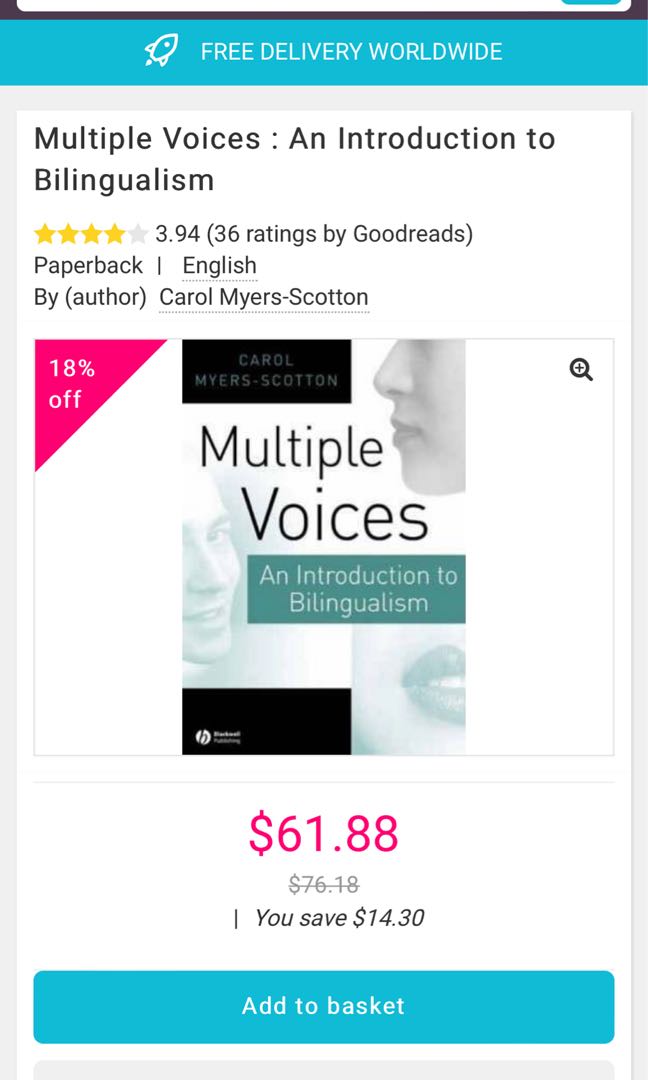Select the fifth gray star
The image size is (648, 1080).
click(136, 233)
